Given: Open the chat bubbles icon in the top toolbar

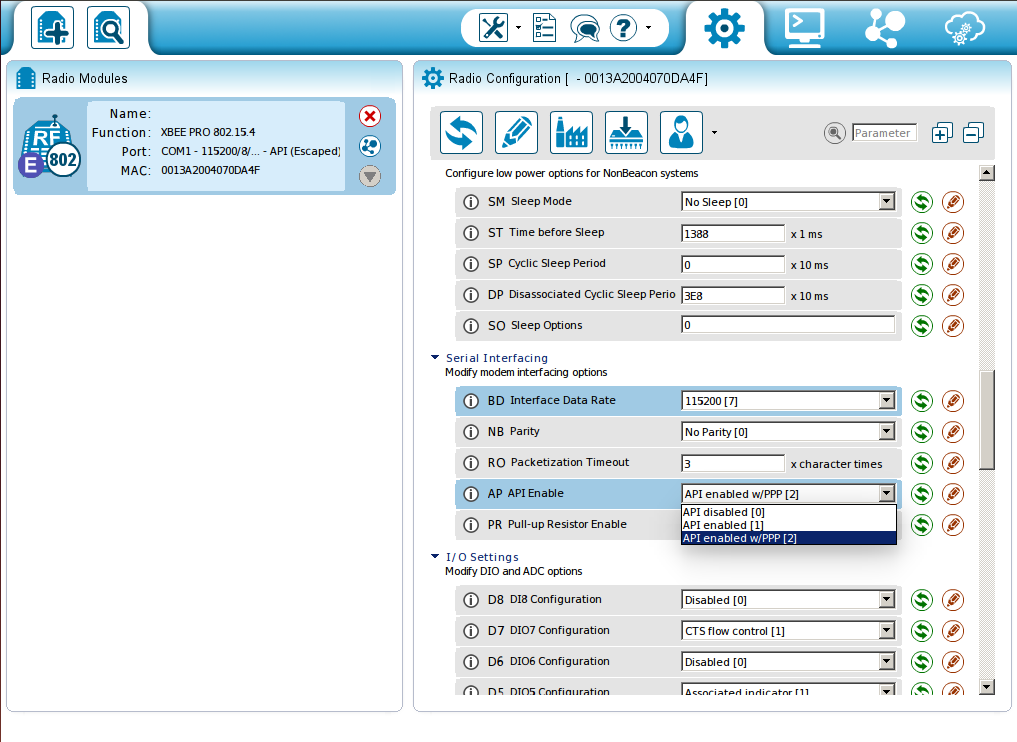Looking at the screenshot, I should click(584, 29).
